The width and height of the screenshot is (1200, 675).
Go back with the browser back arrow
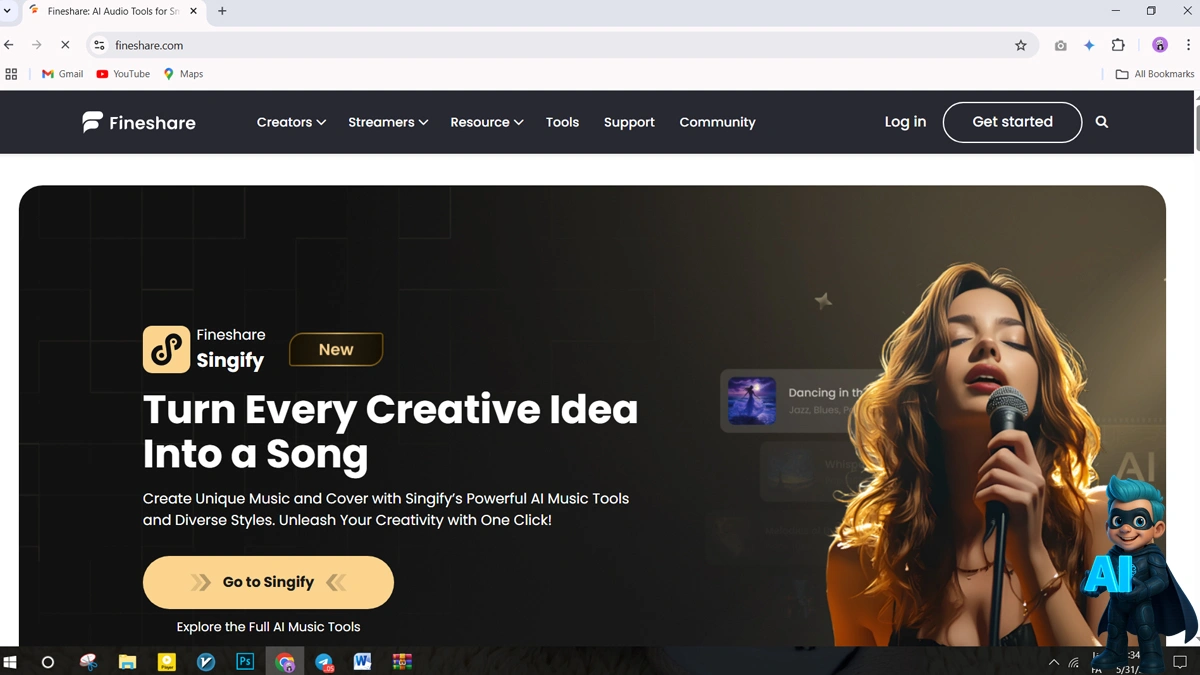9,45
